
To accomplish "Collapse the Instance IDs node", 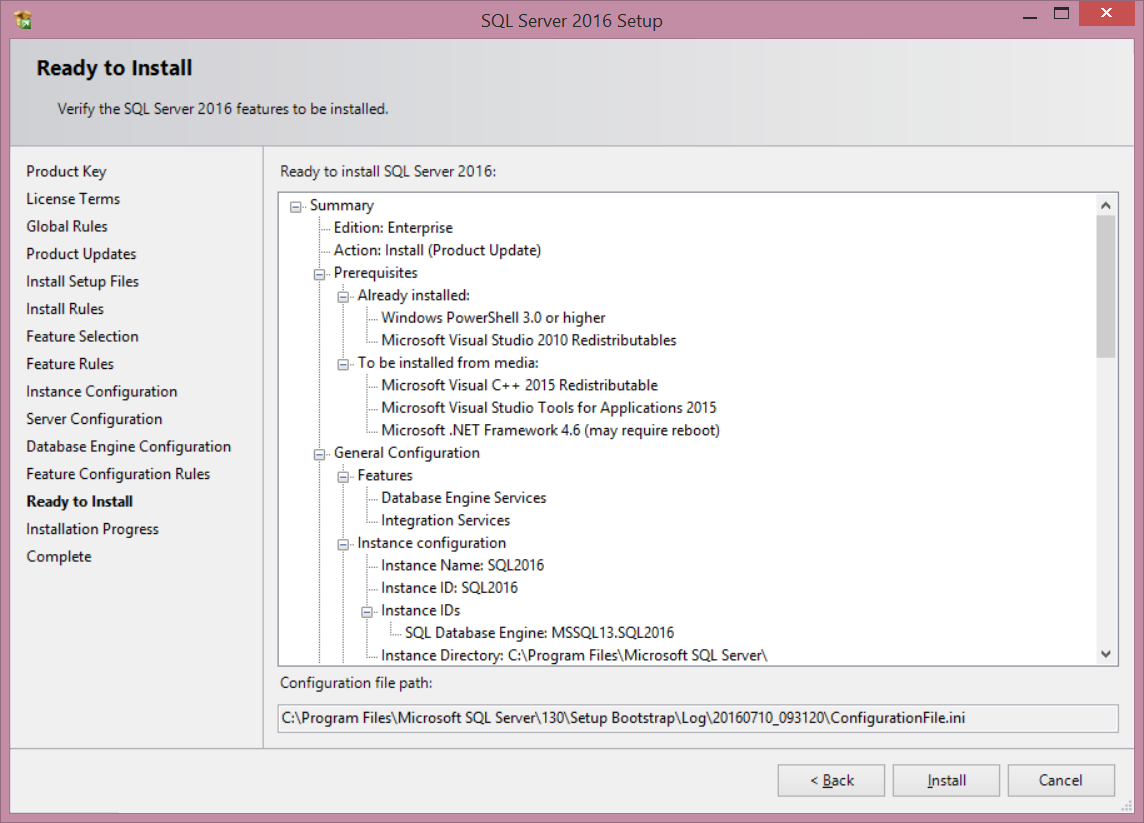I will pos(367,612).
